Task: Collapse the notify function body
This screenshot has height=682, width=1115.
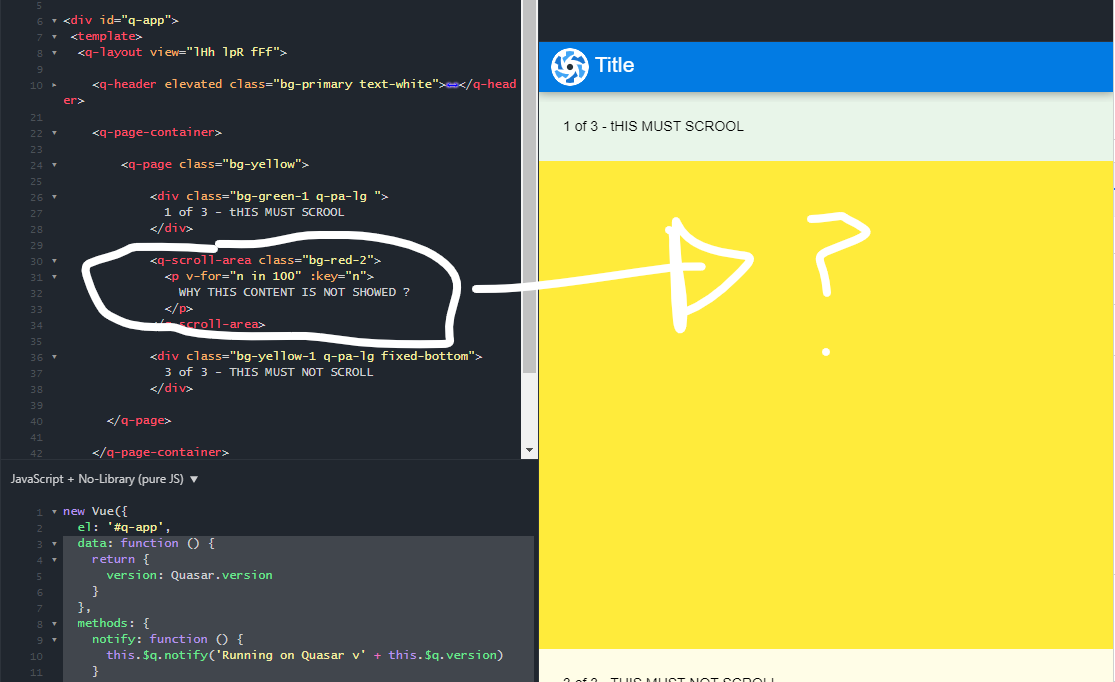Action: [x=53, y=638]
